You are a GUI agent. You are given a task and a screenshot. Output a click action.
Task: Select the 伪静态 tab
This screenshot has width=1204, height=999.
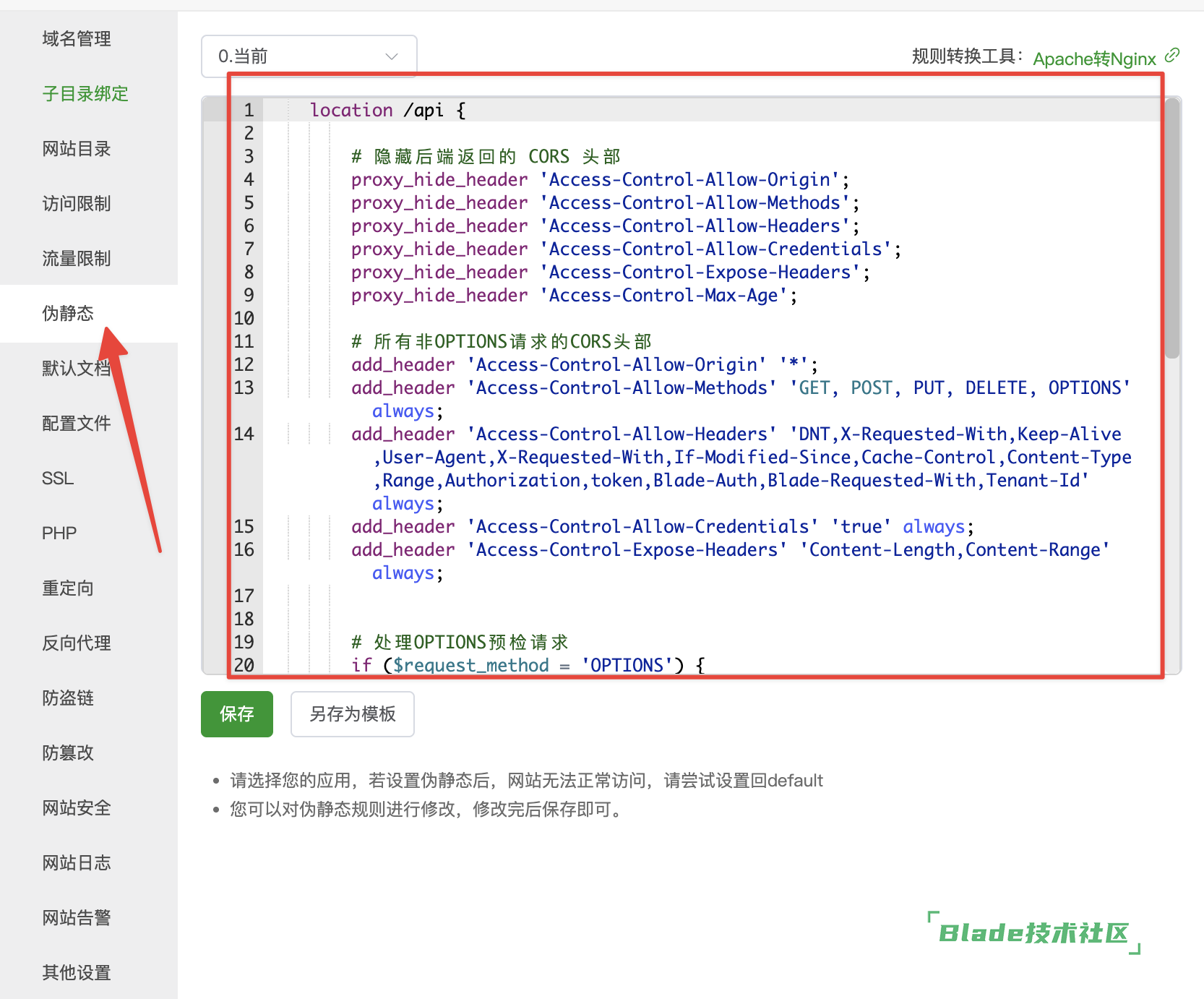click(x=68, y=314)
